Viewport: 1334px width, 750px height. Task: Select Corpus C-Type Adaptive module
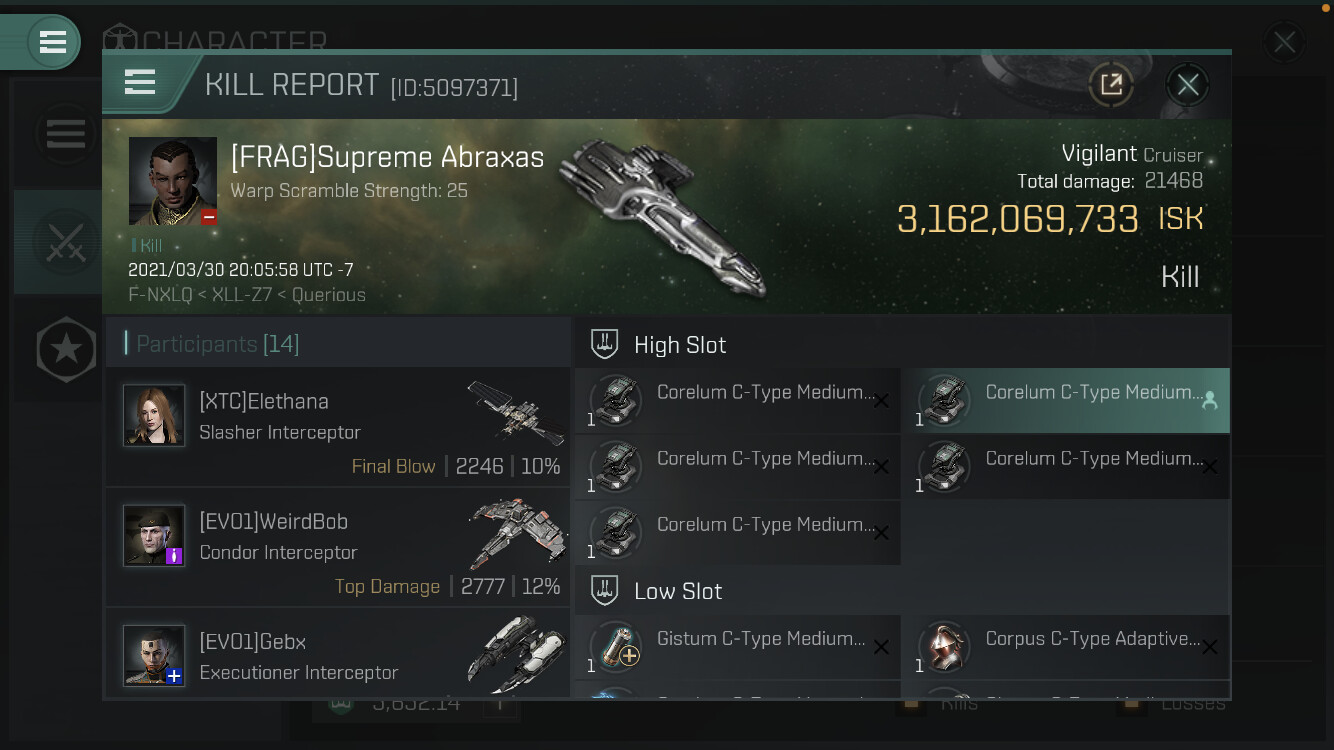click(1065, 648)
